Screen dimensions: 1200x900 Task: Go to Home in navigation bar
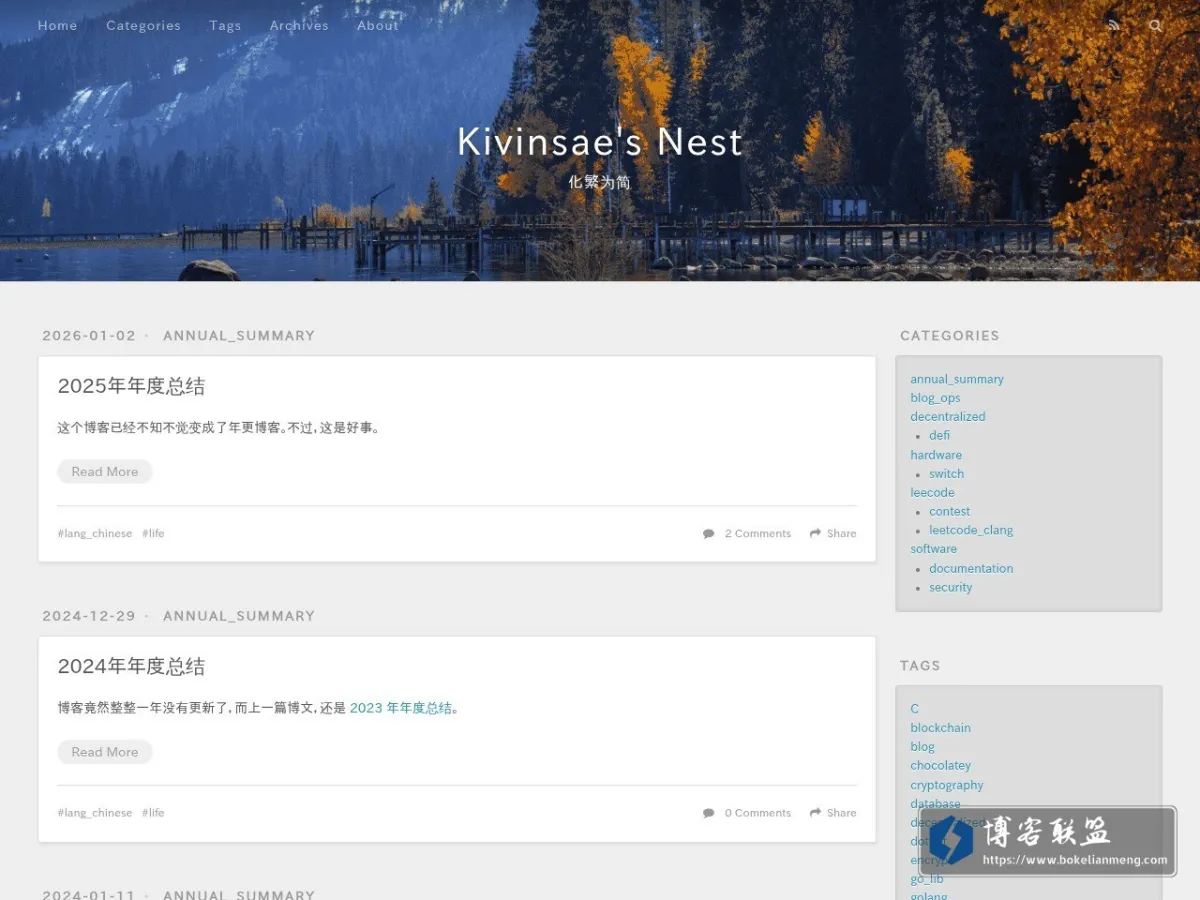pyautogui.click(x=57, y=26)
